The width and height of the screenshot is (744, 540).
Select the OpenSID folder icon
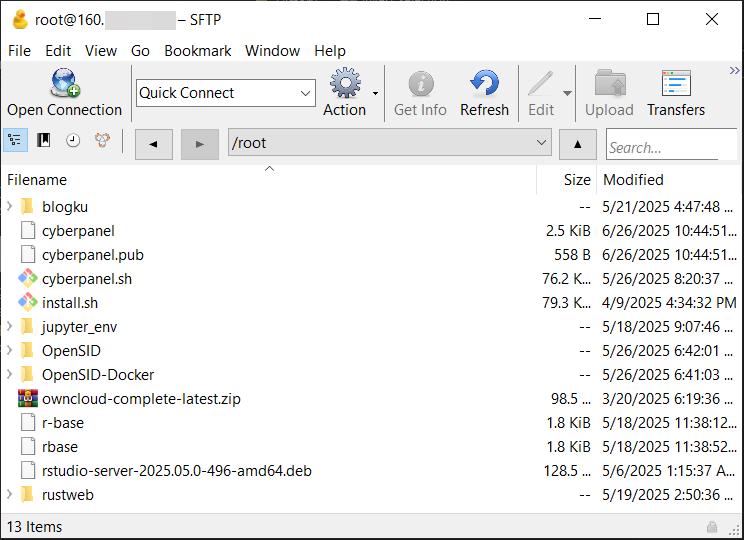pos(28,351)
